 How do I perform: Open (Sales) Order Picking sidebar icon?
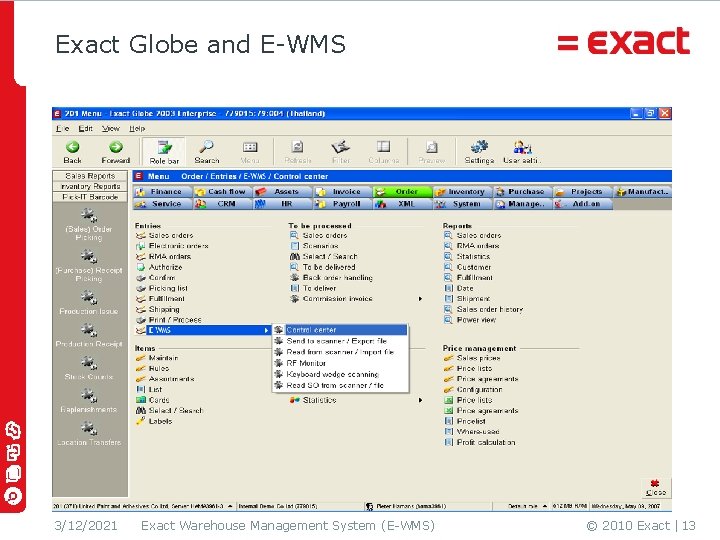click(89, 215)
